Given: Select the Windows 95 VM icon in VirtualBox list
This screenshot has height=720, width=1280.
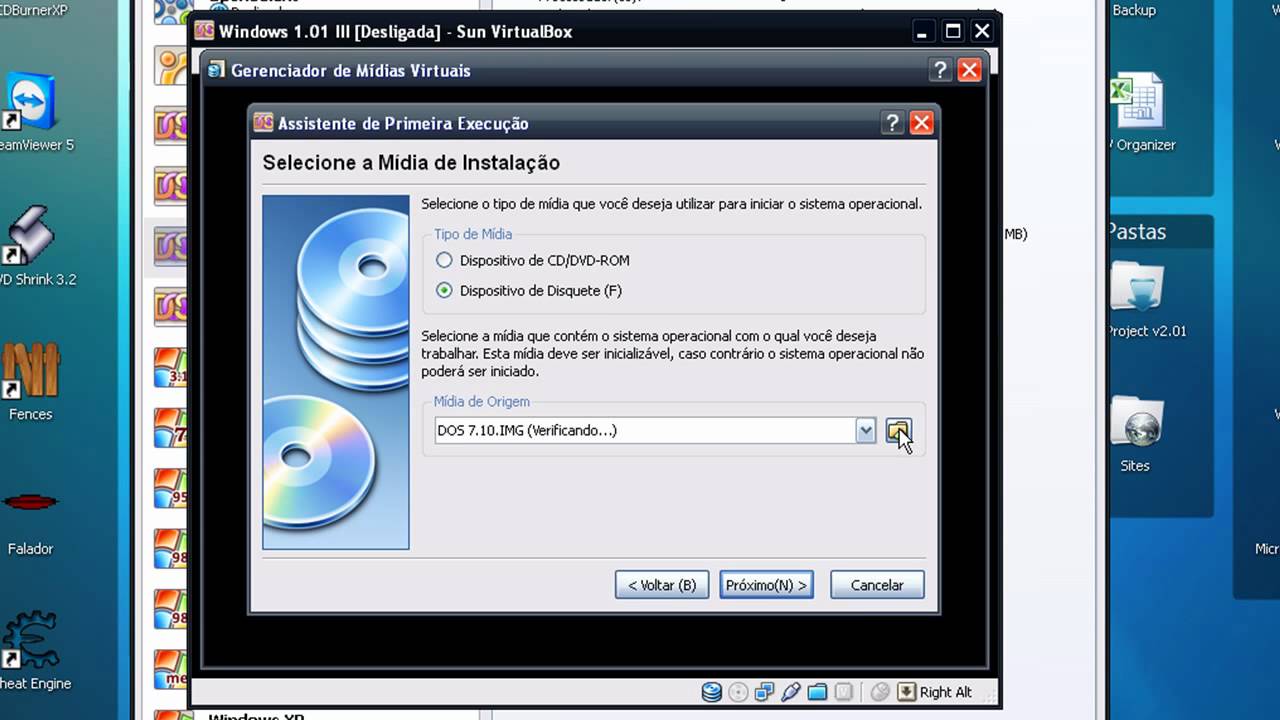Looking at the screenshot, I should click(x=170, y=489).
